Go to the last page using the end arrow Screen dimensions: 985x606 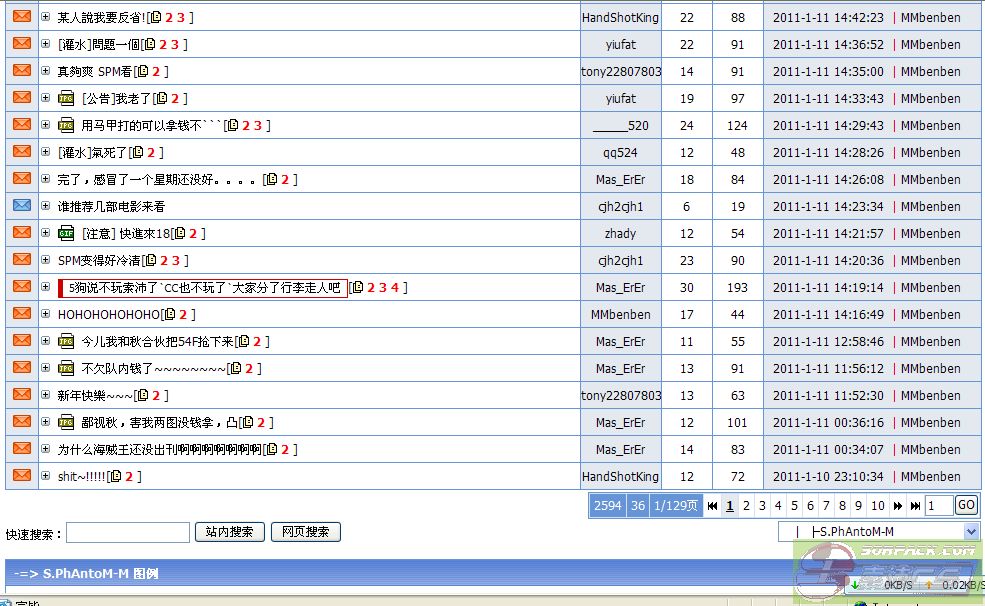pyautogui.click(x=915, y=506)
